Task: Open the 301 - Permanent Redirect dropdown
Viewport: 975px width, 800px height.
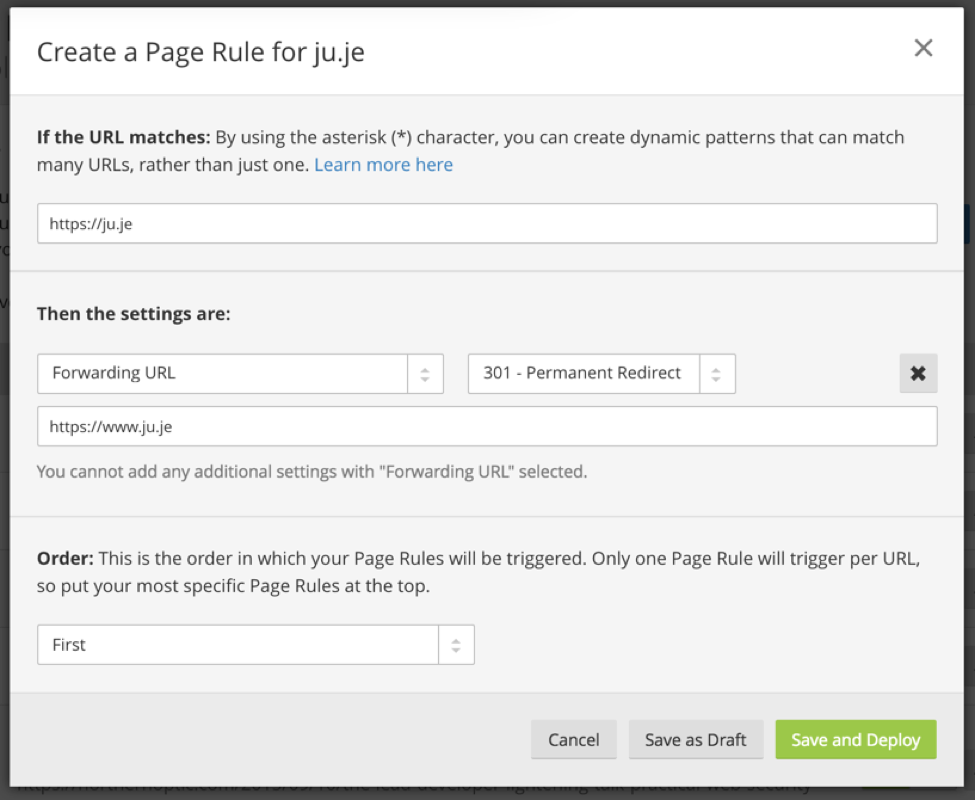Action: click(584, 374)
